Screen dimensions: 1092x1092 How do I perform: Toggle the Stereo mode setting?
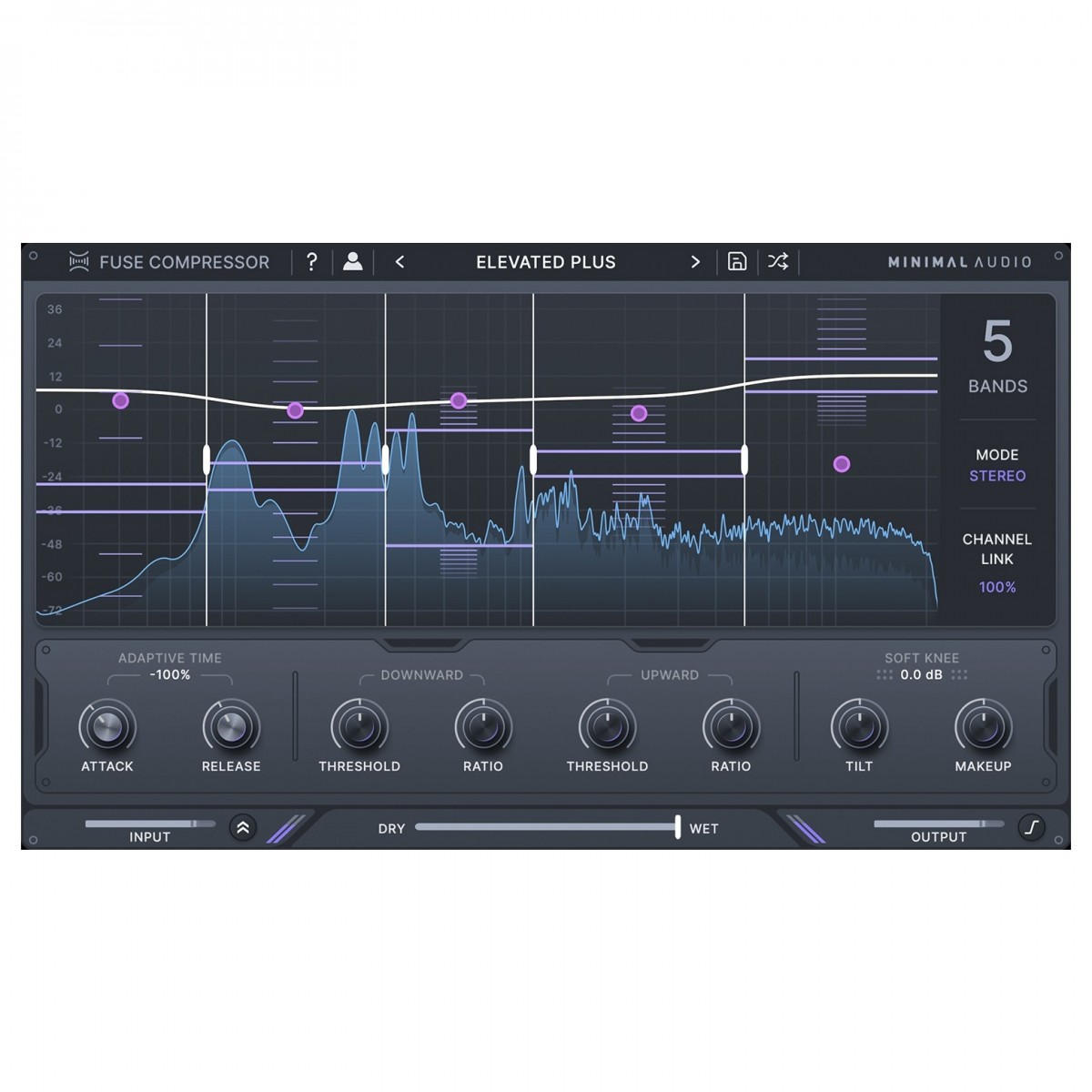click(x=997, y=476)
